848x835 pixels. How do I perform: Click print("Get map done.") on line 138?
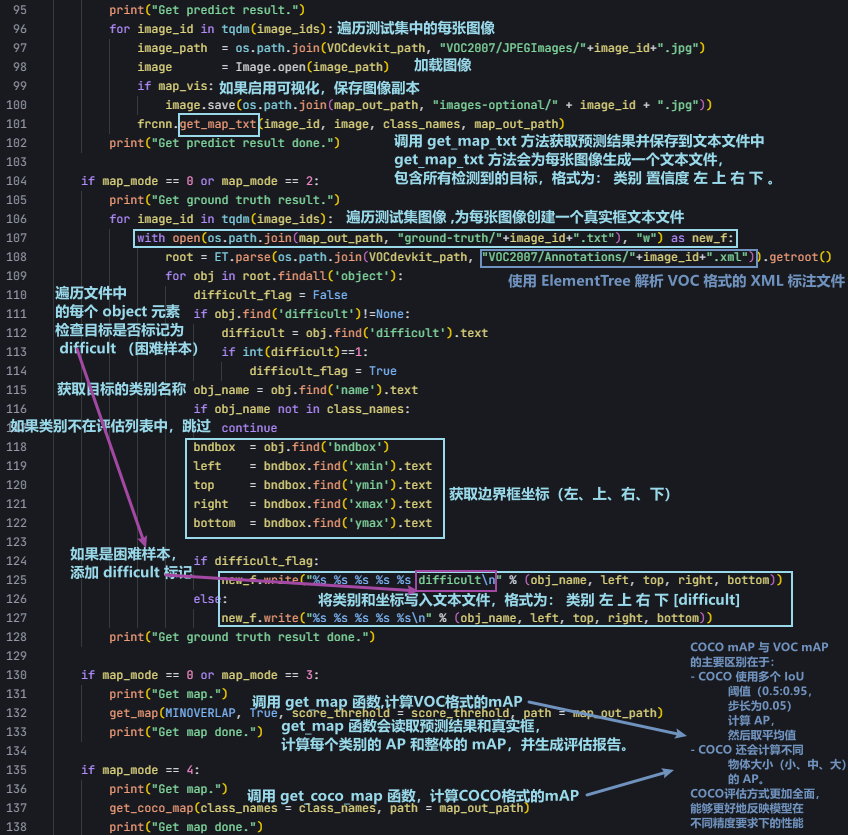click(x=186, y=827)
